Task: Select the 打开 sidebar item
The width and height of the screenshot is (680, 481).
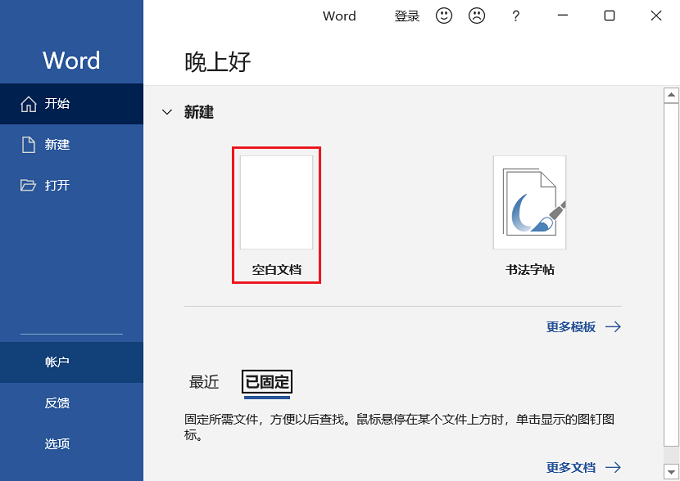Action: click(72, 185)
